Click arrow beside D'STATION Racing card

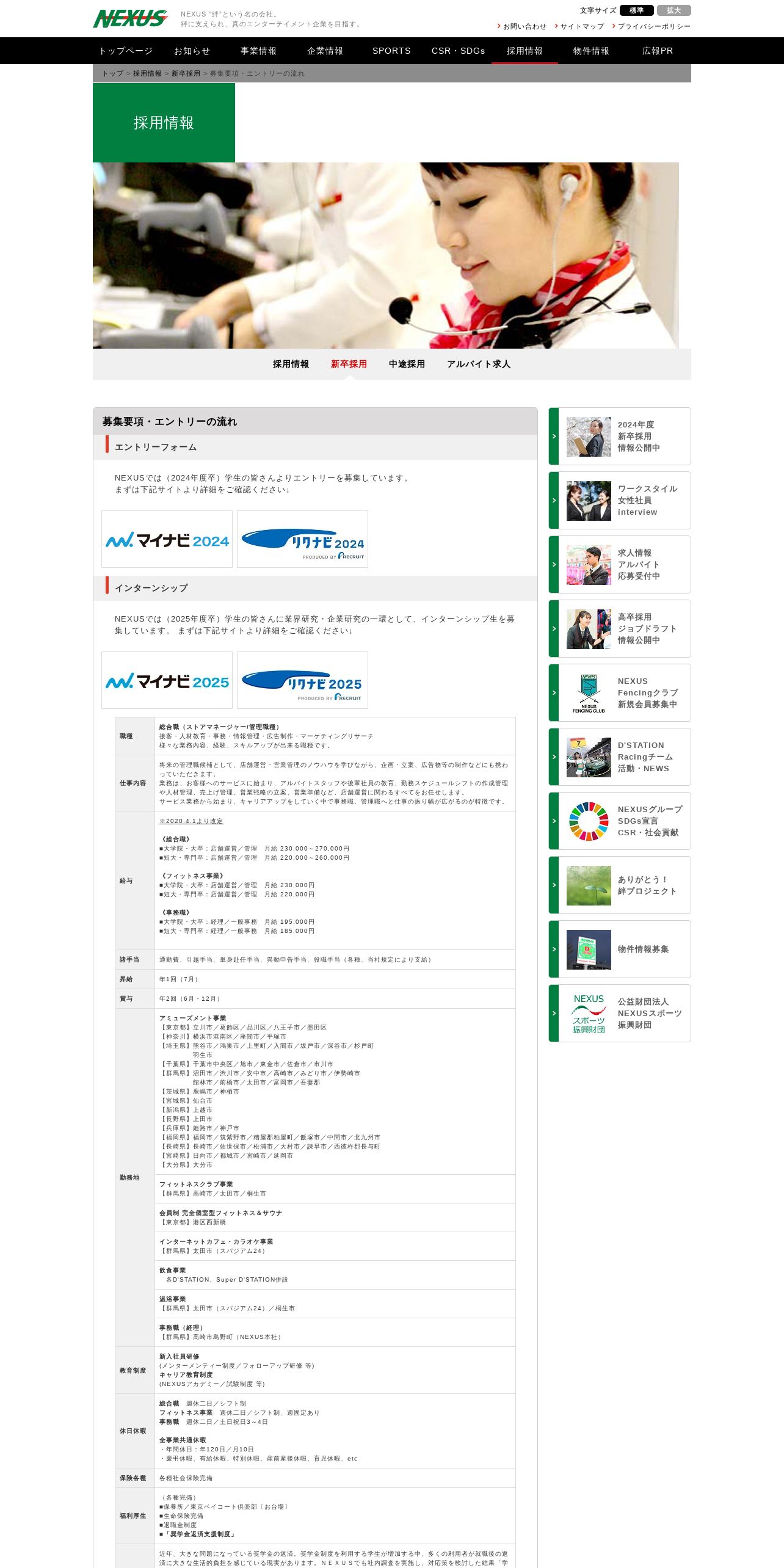pyautogui.click(x=554, y=757)
